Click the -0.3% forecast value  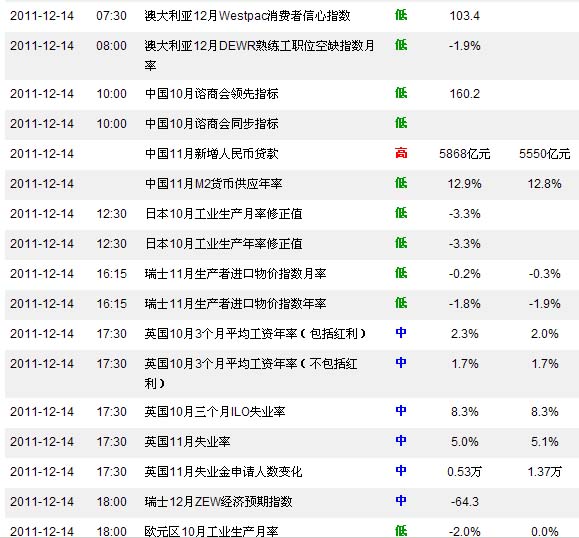coord(545,274)
